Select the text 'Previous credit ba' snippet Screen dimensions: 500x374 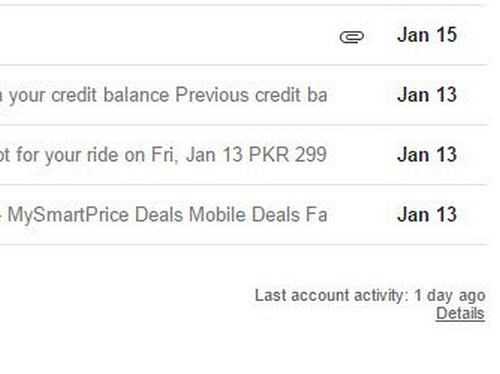(251, 95)
